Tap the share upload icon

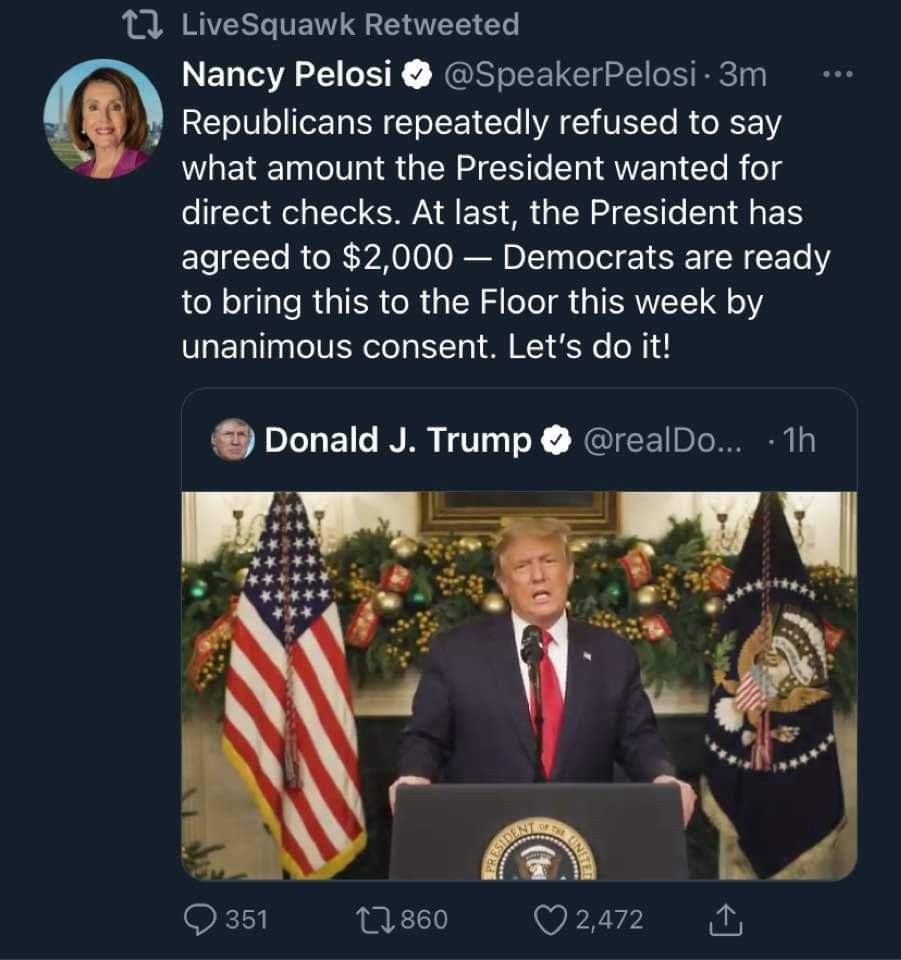pyautogui.click(x=725, y=920)
